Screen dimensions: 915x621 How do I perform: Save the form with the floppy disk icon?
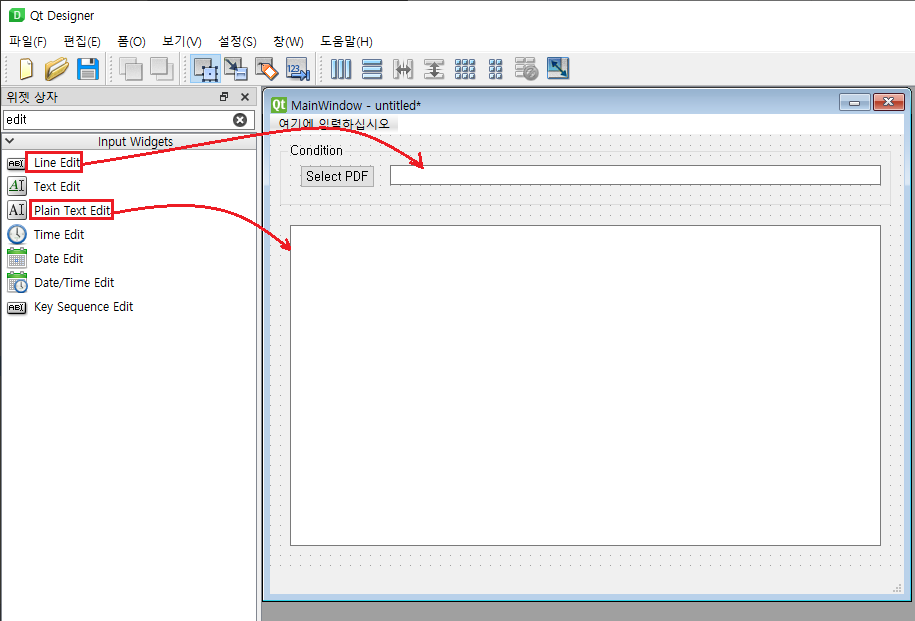(88, 69)
